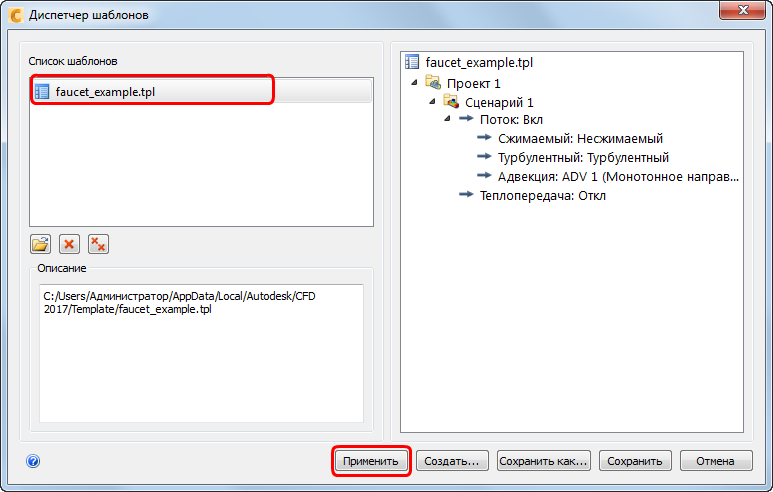Click arrow icon beside Сжимаемый: Несжимаемый
The width and height of the screenshot is (773, 492).
pos(485,138)
